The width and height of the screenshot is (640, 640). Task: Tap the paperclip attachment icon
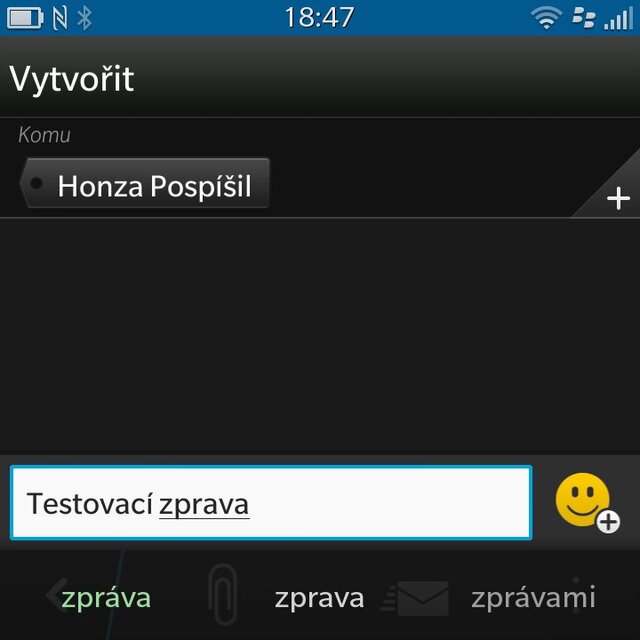pos(222,595)
